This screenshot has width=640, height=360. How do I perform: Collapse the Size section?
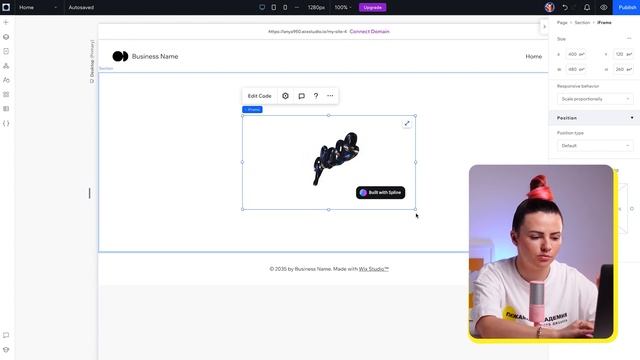(x=629, y=39)
